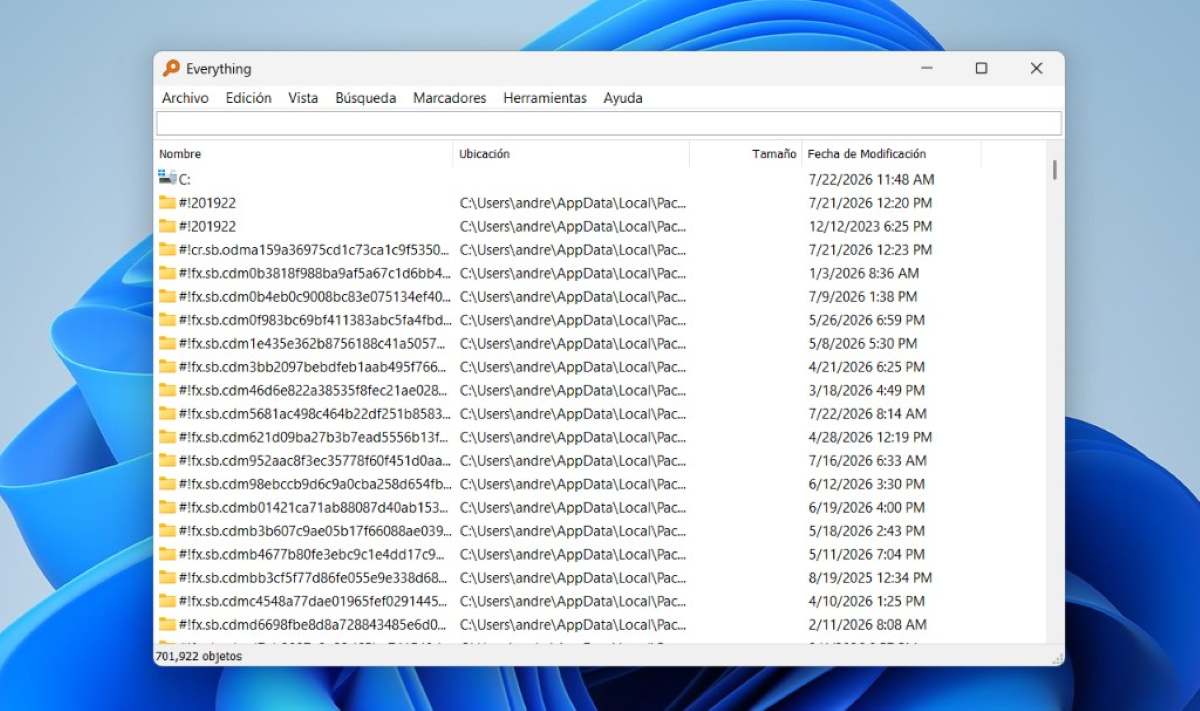
Task: Click date '8/19/2025 12:34 PM'
Action: [869, 578]
